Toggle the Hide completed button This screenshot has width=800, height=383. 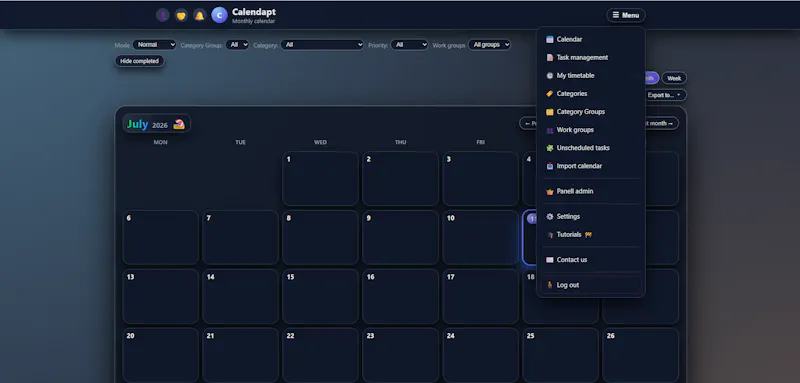(139, 61)
